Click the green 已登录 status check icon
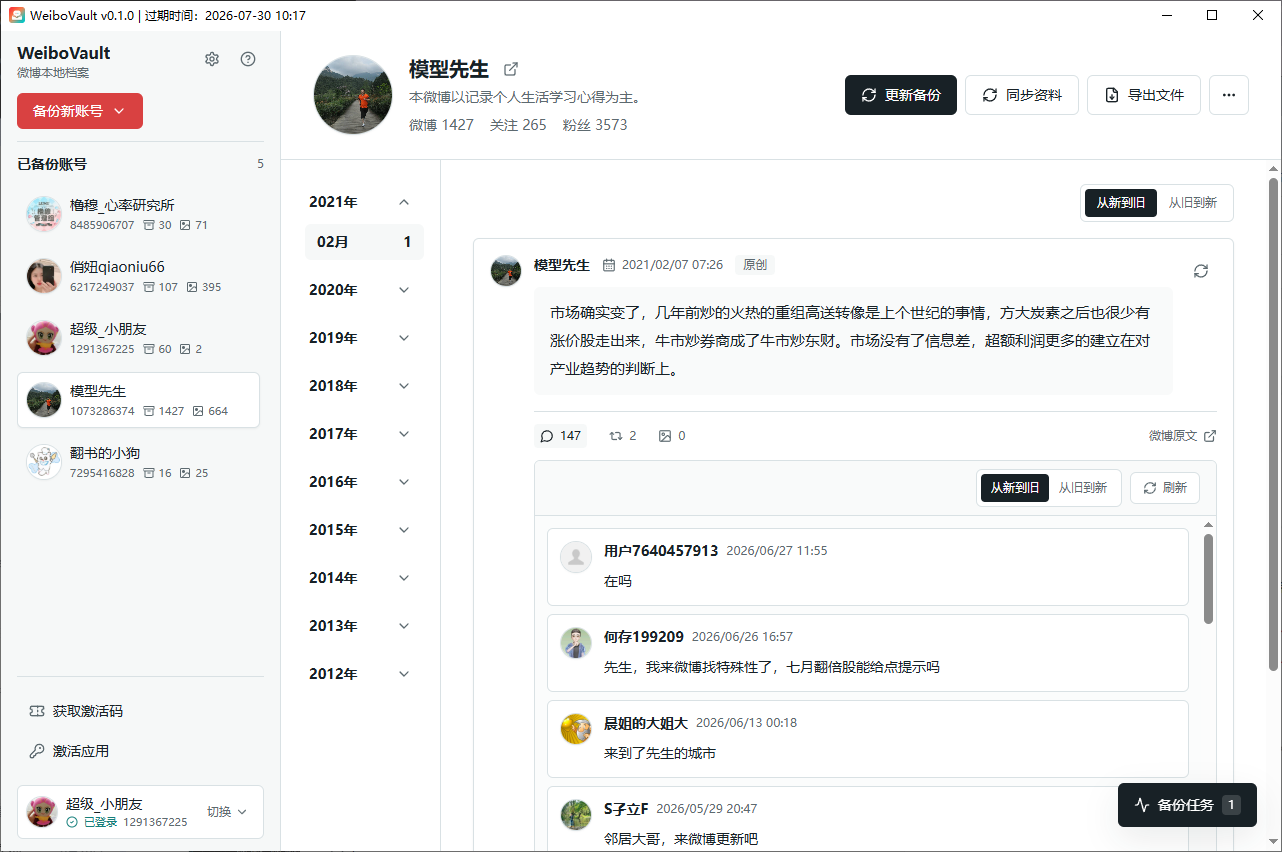This screenshot has width=1282, height=852. coord(72,822)
